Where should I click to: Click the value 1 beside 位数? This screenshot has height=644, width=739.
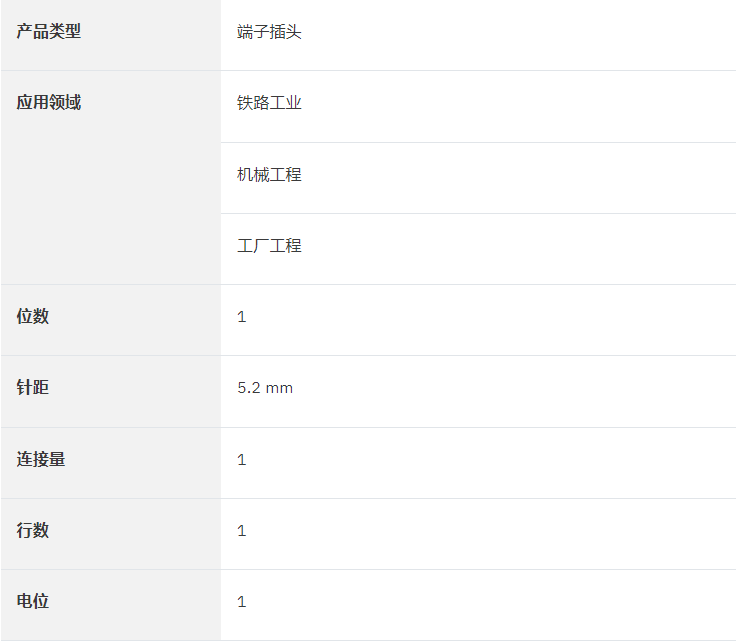pyautogui.click(x=242, y=317)
